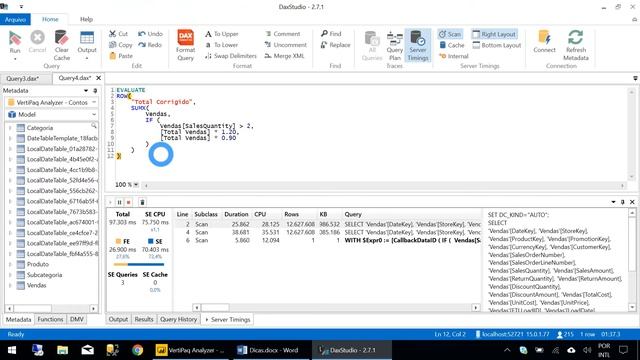Screen dimensions: 640x360
Task: Open Windows Start menu
Action: point(12,350)
